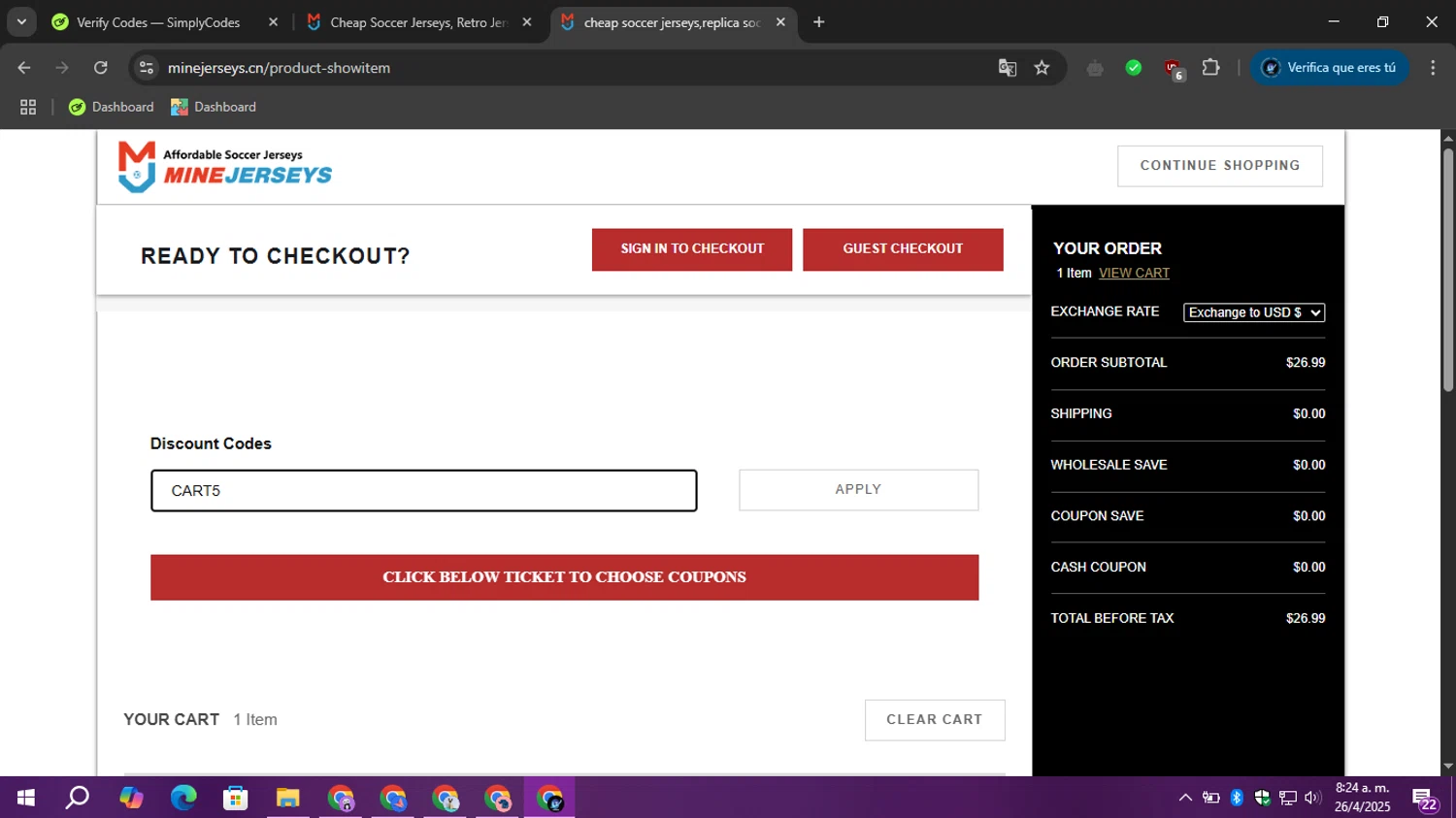Click the MineJerseys logo

(224, 167)
